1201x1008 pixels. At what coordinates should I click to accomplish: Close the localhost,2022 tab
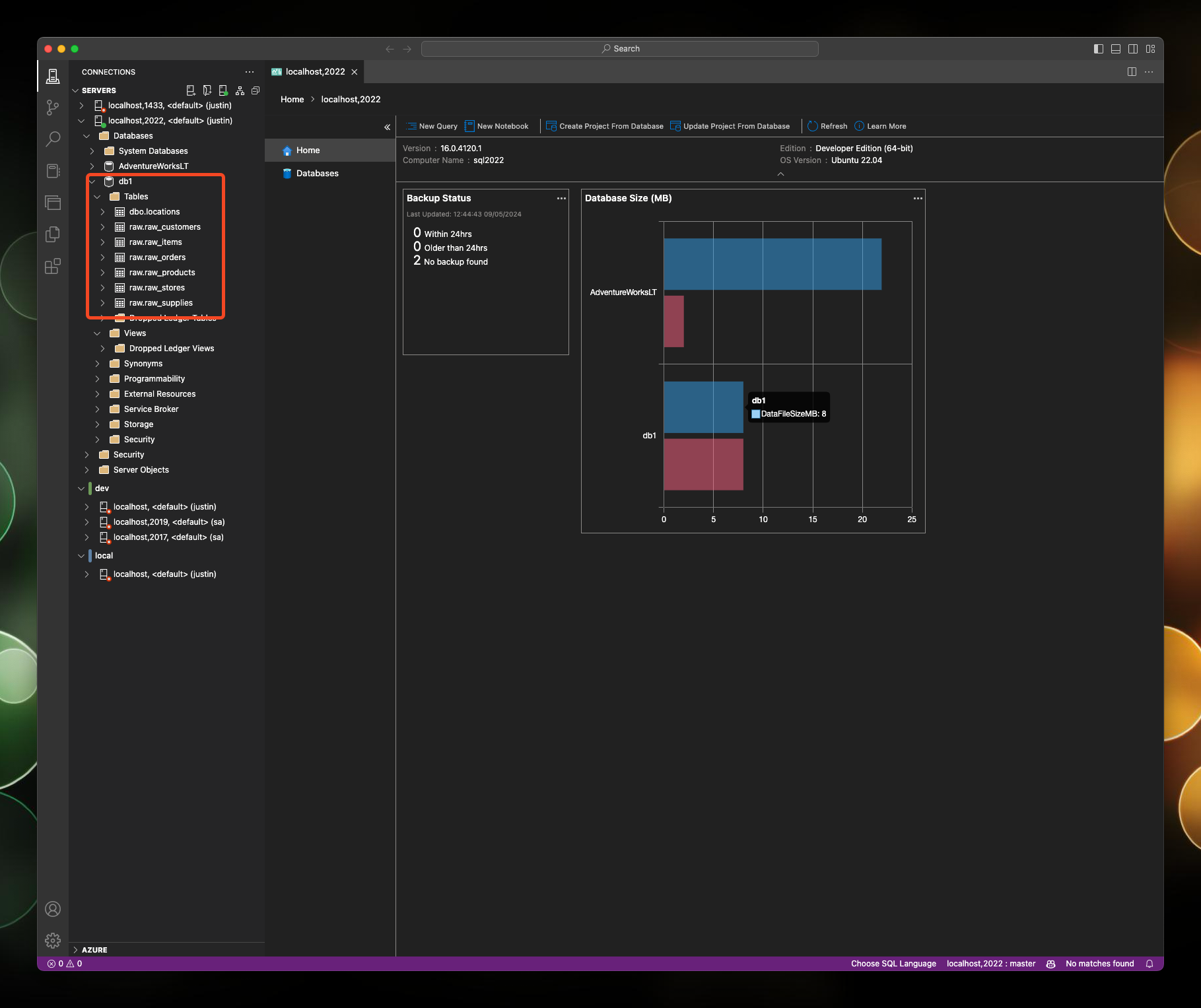(x=355, y=72)
